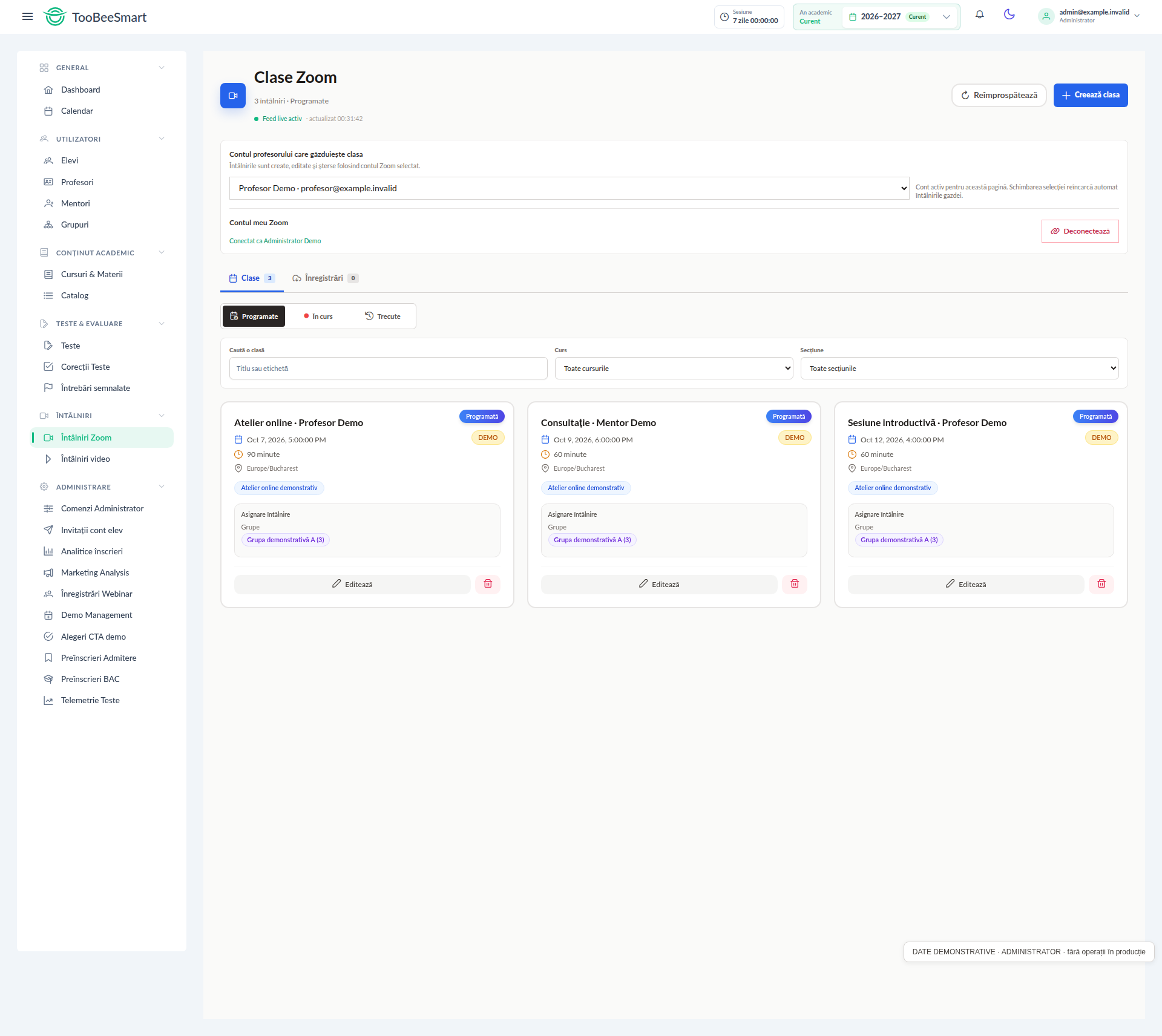Open notifications bell
Image resolution: width=1162 pixels, height=1036 pixels.
point(979,15)
